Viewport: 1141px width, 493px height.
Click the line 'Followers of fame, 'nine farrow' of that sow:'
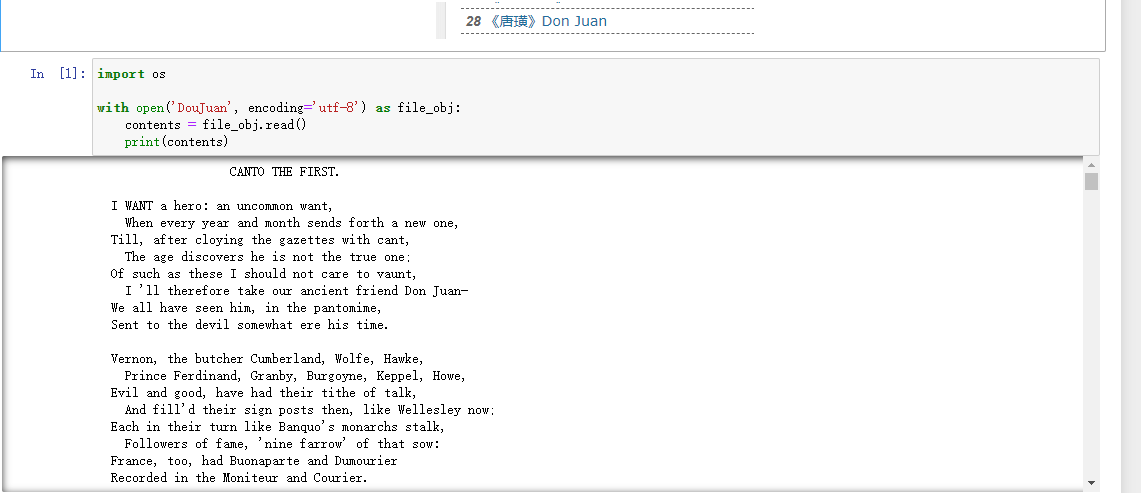282,443
